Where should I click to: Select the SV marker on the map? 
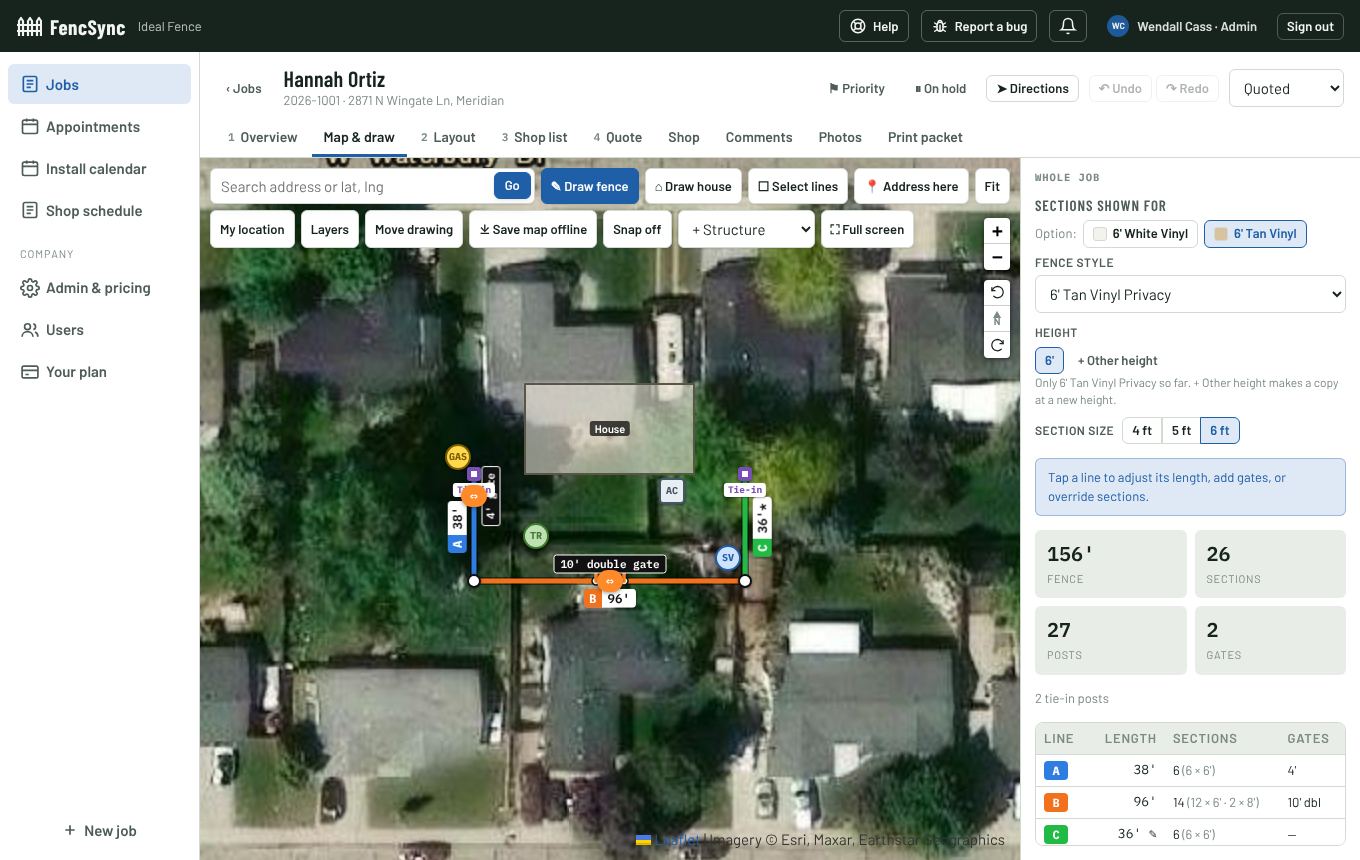[x=727, y=558]
